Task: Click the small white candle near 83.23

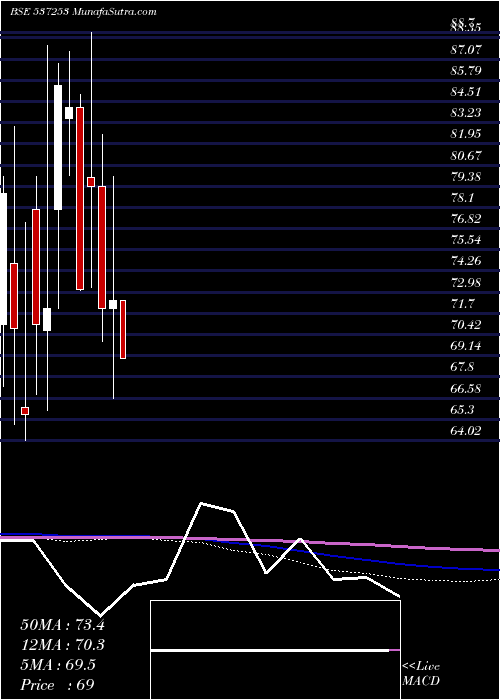Action: pos(69,113)
